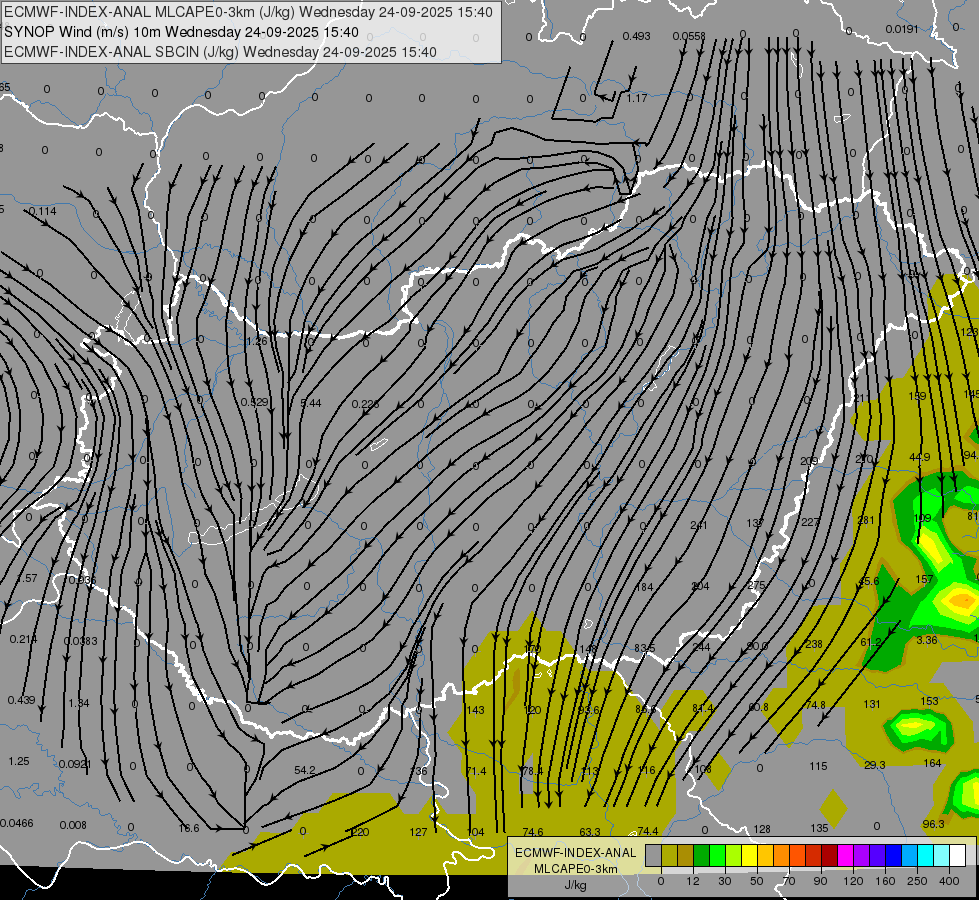This screenshot has height=900, width=979.
Task: Click the grid value 81.4
Action: click(x=703, y=708)
